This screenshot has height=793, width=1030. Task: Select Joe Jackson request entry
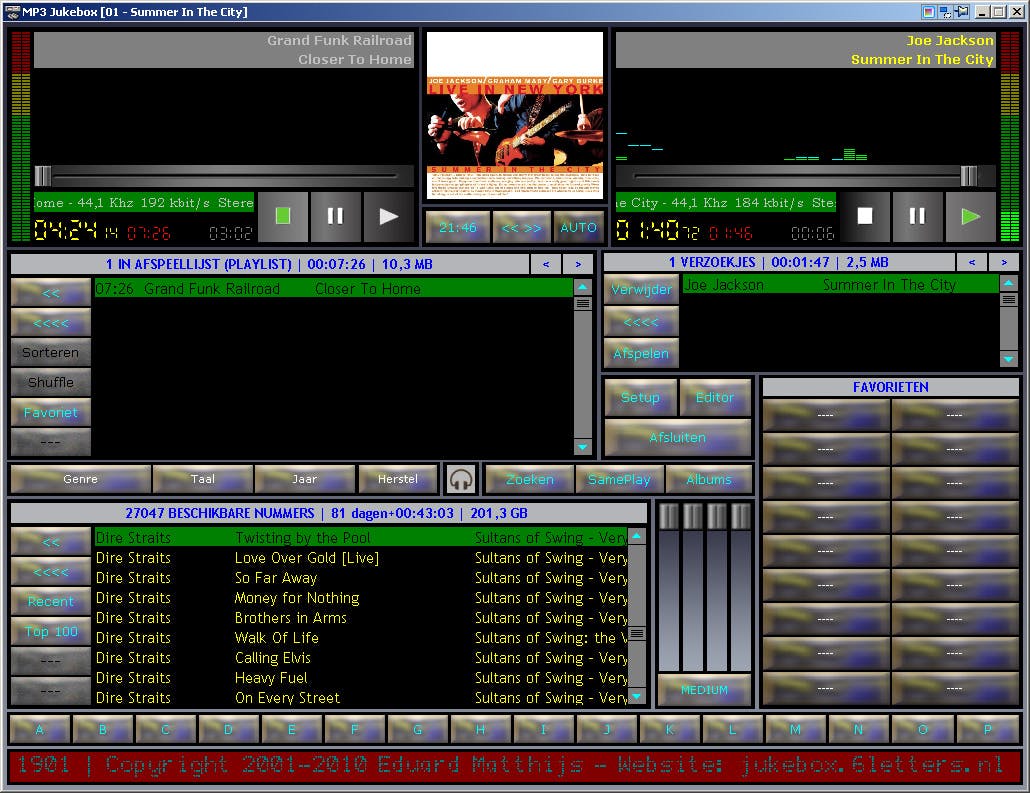click(x=840, y=284)
